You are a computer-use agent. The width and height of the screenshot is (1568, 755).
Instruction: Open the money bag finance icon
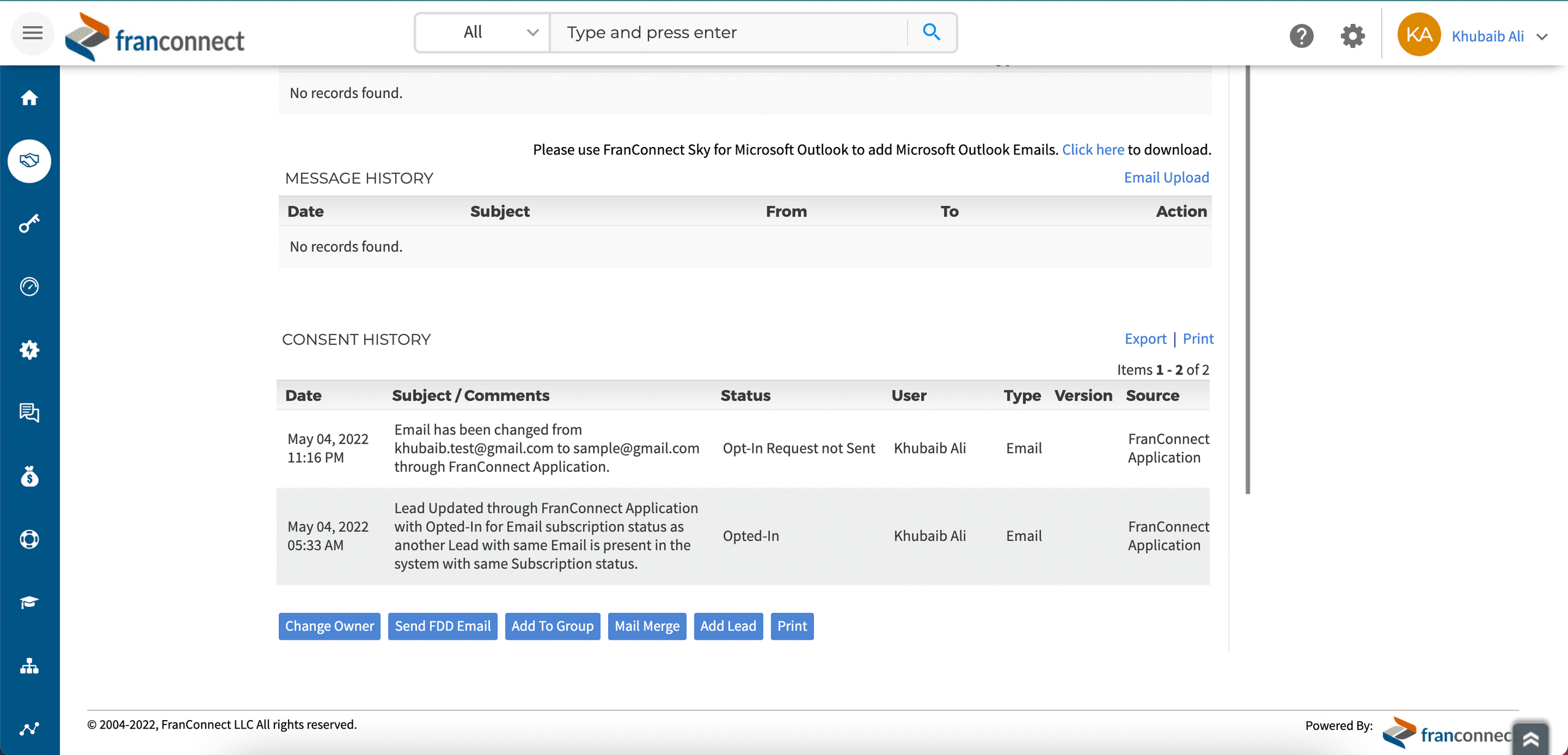(x=29, y=476)
